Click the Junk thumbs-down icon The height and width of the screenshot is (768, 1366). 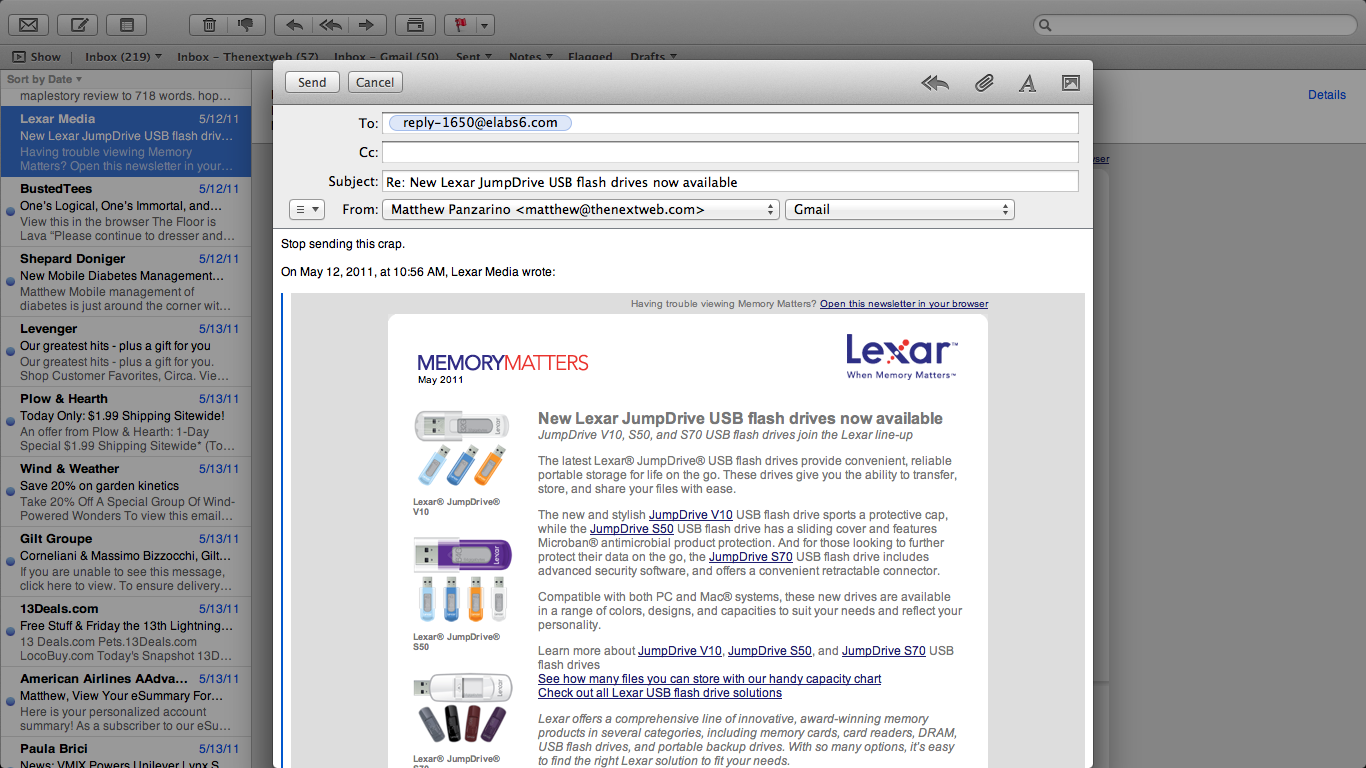pyautogui.click(x=246, y=25)
